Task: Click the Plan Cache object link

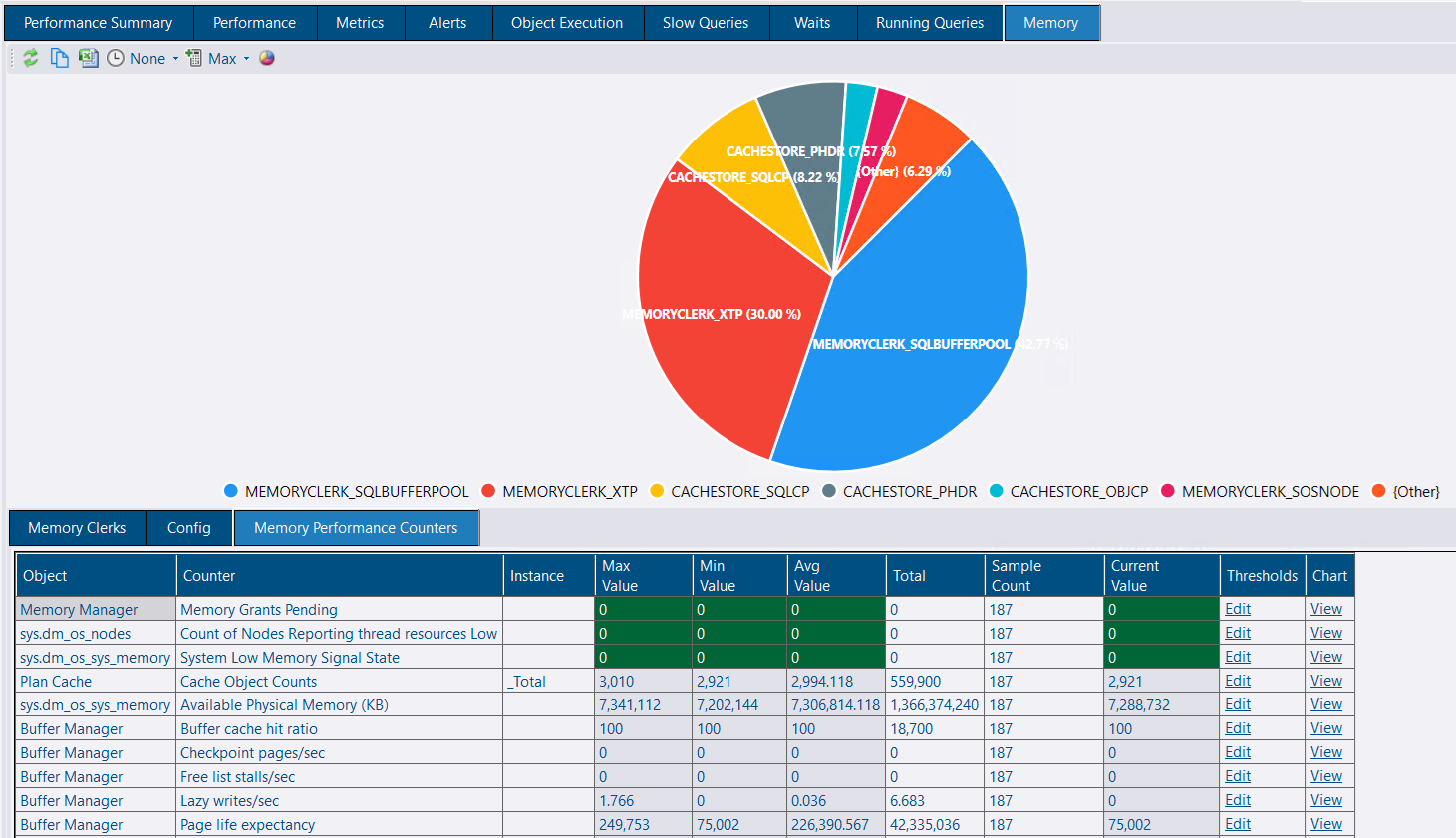Action: point(56,682)
